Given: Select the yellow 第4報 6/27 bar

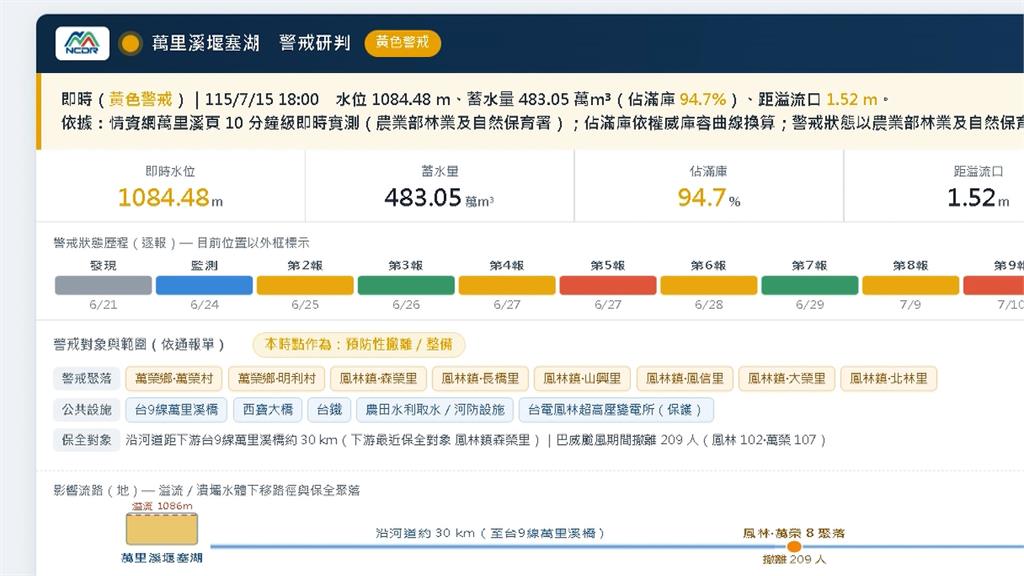Looking at the screenshot, I should [x=507, y=285].
